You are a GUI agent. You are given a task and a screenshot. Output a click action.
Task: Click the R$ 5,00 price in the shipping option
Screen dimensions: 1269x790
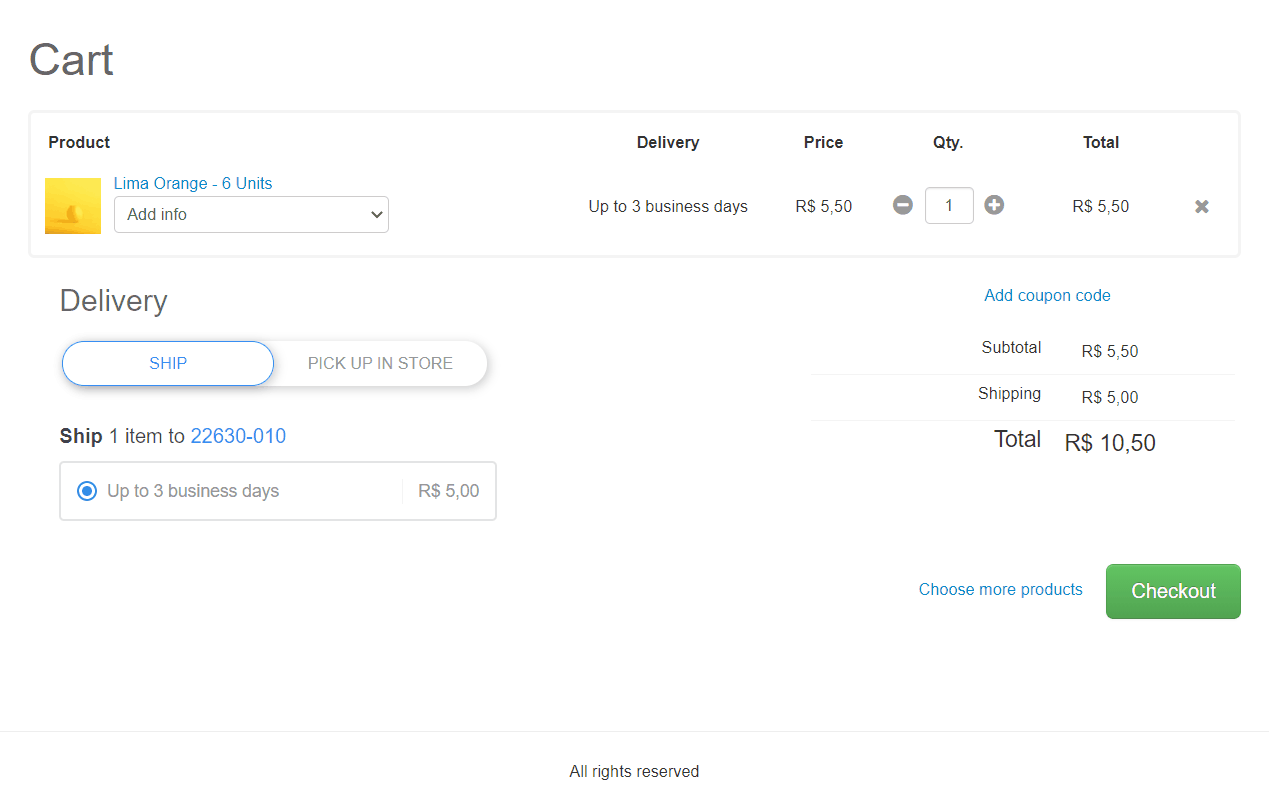pyautogui.click(x=448, y=491)
